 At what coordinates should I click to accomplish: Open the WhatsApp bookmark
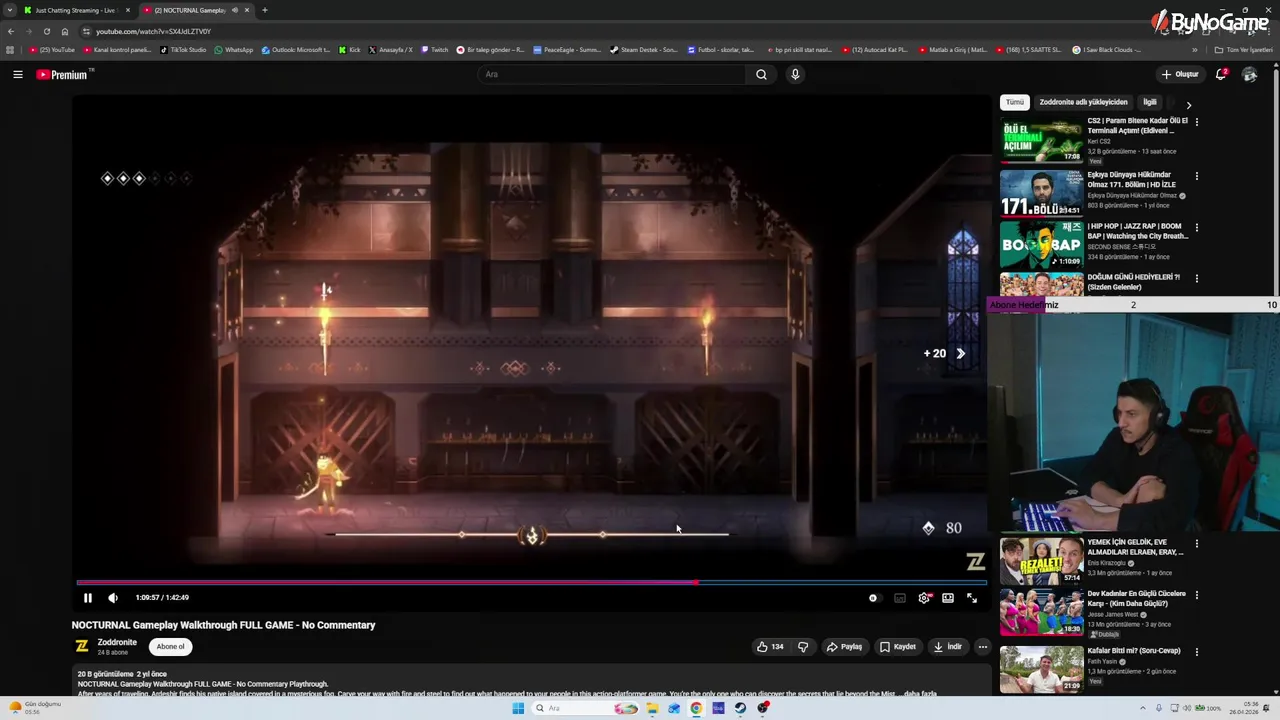(234, 49)
